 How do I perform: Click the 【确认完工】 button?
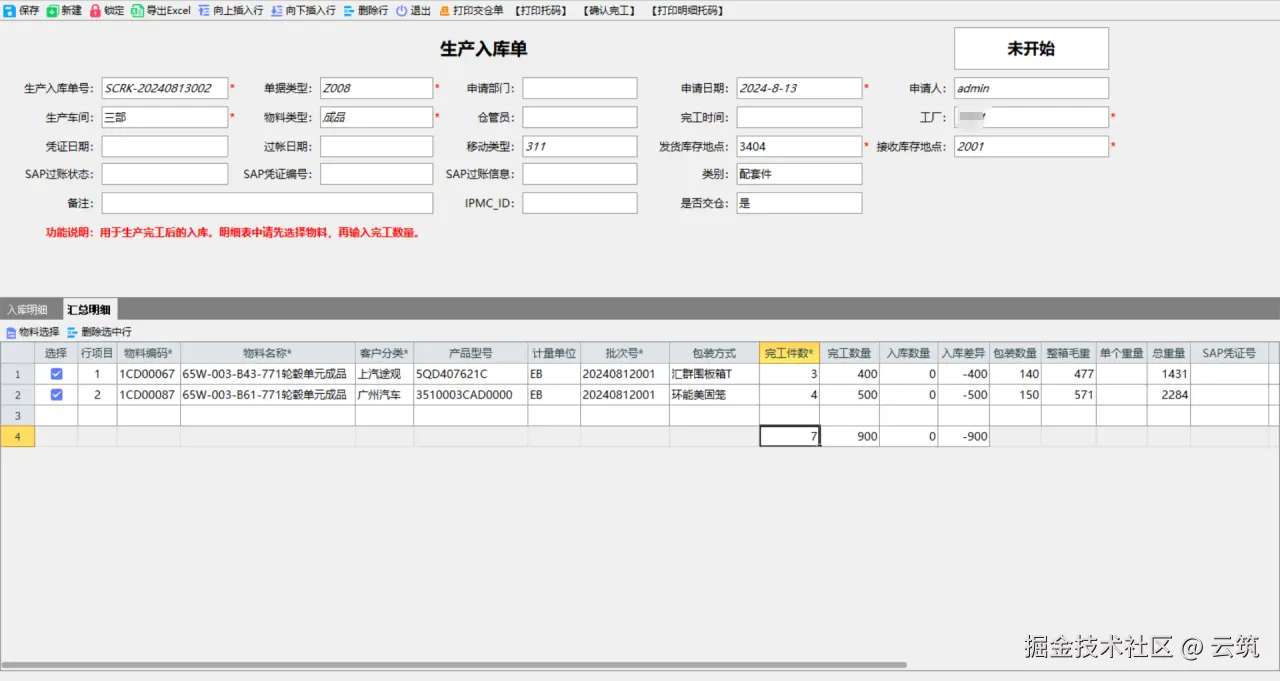point(610,11)
